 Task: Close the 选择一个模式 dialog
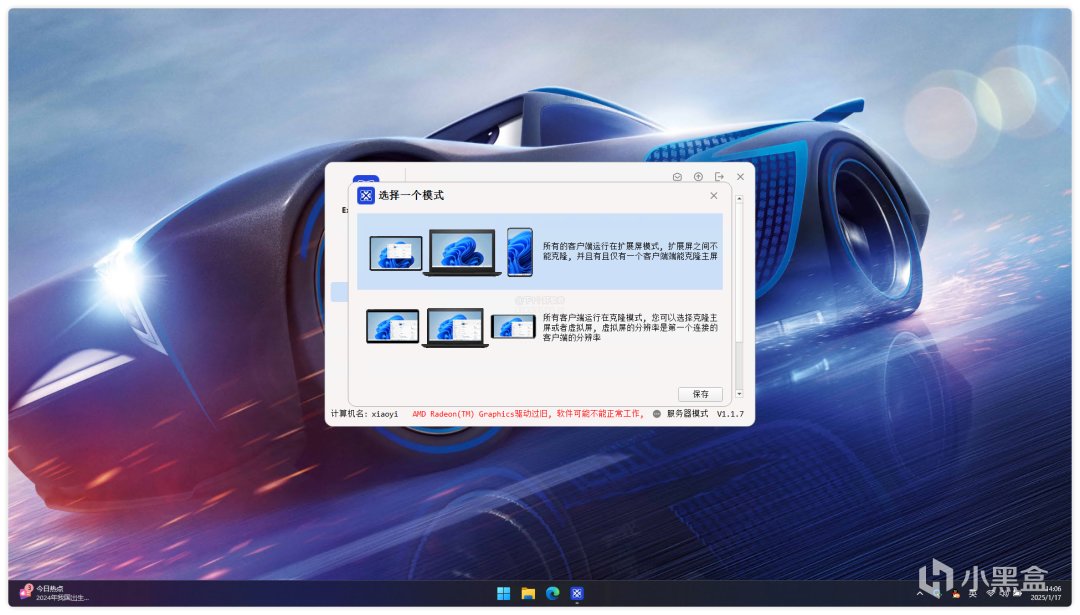714,196
